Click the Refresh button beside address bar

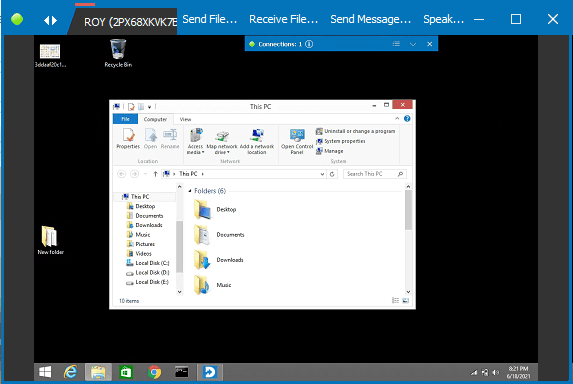tap(332, 174)
